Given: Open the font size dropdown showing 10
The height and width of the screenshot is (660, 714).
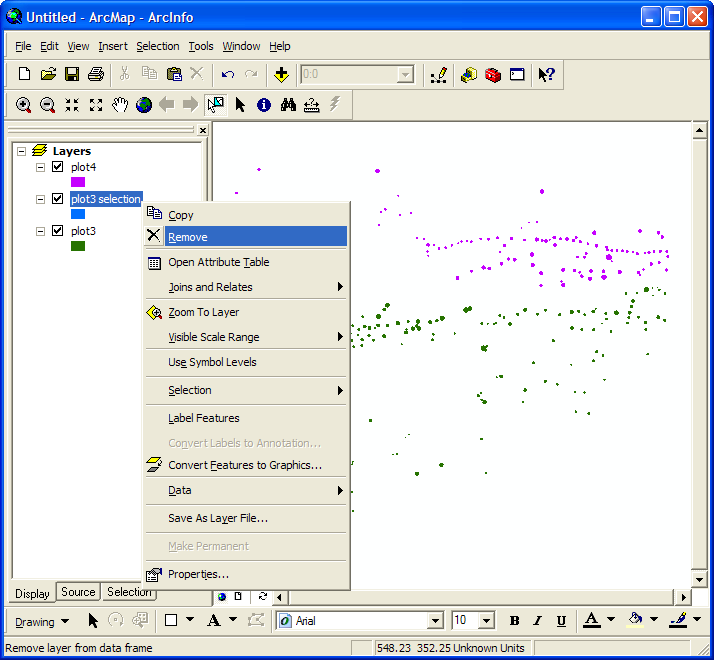Looking at the screenshot, I should click(485, 621).
